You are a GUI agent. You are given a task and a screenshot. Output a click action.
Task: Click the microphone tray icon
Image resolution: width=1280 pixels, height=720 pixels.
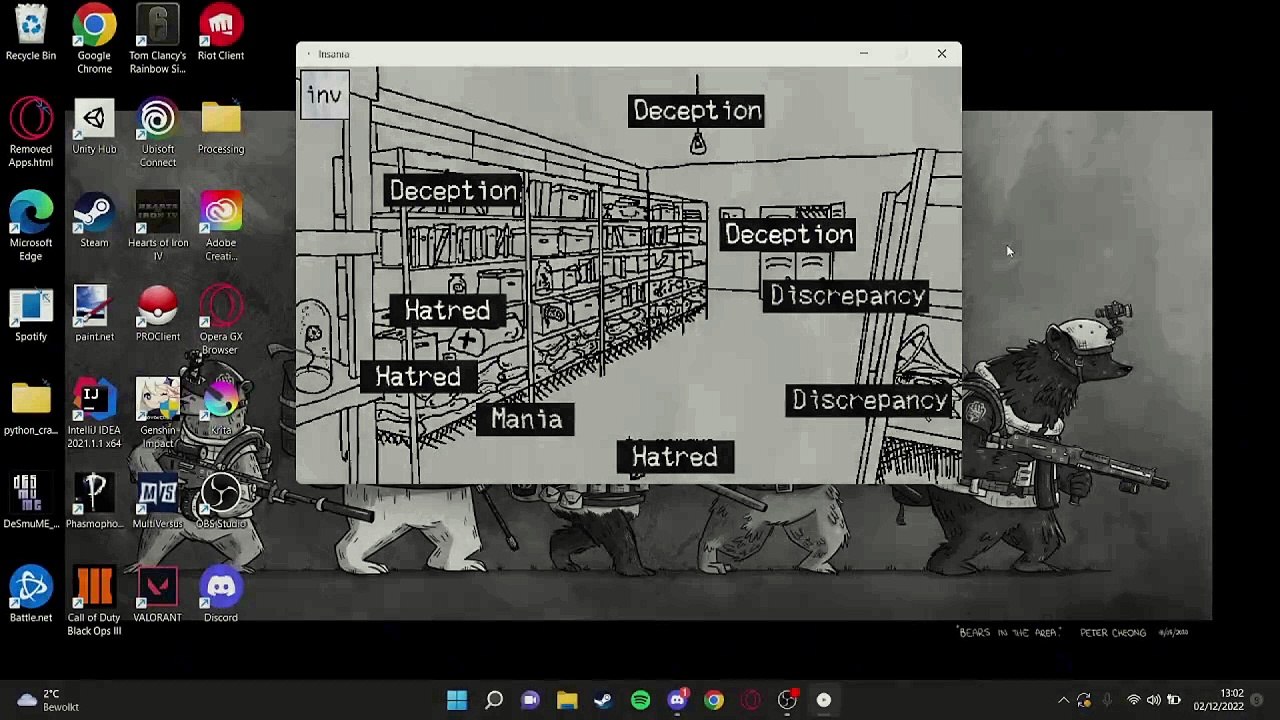[1107, 700]
